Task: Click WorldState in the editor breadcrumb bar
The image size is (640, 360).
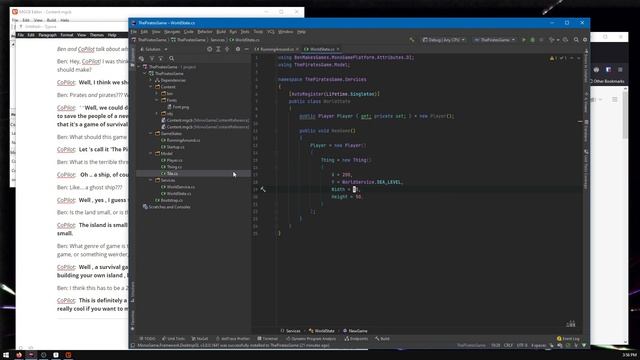Action: pos(322,331)
